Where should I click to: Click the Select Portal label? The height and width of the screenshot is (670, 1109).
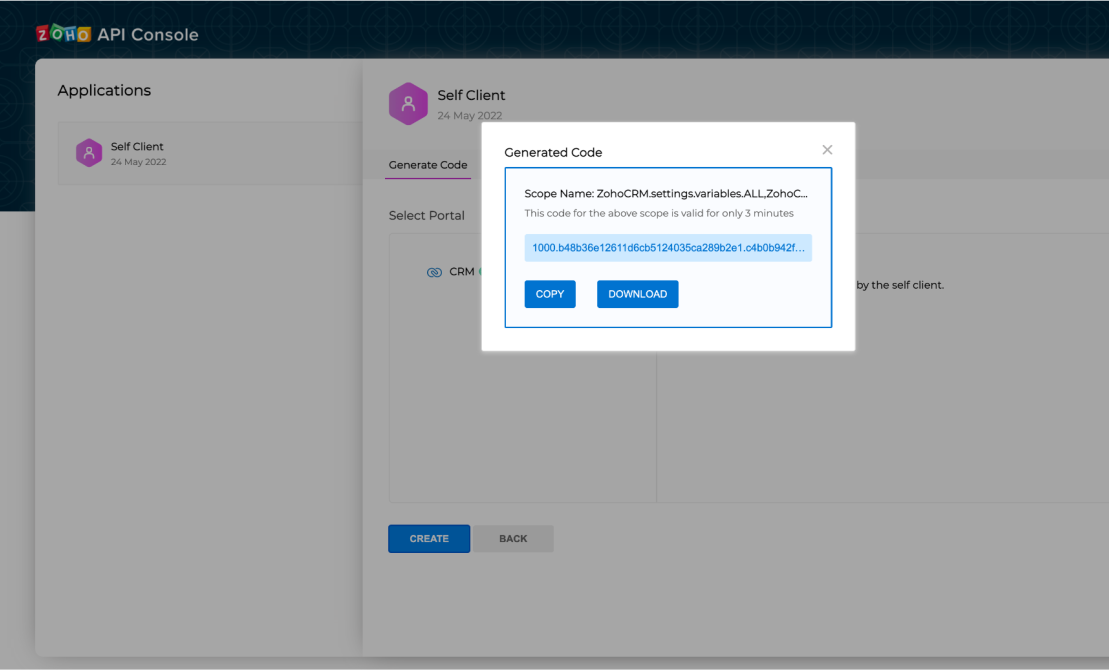(x=426, y=216)
